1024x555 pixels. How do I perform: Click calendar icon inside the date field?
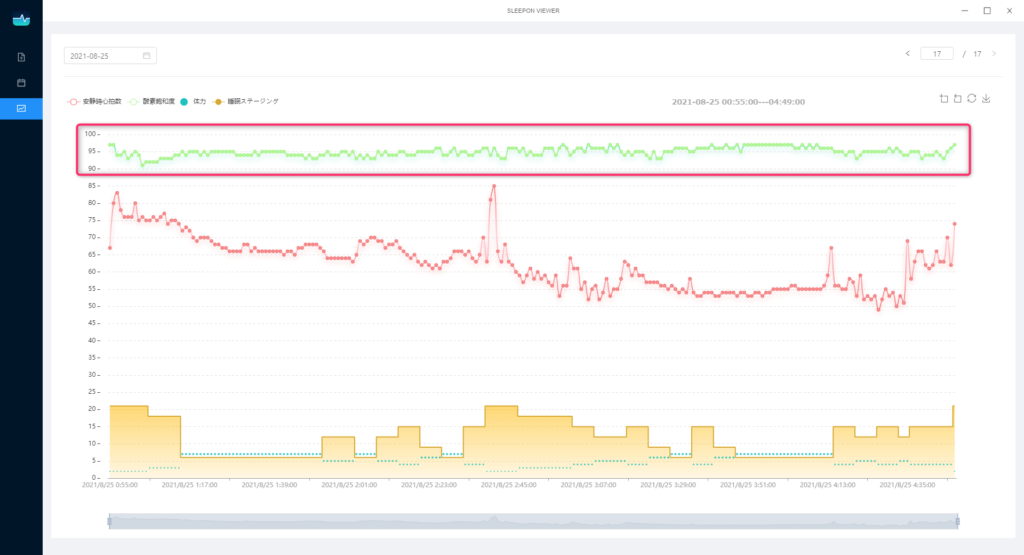click(x=146, y=56)
